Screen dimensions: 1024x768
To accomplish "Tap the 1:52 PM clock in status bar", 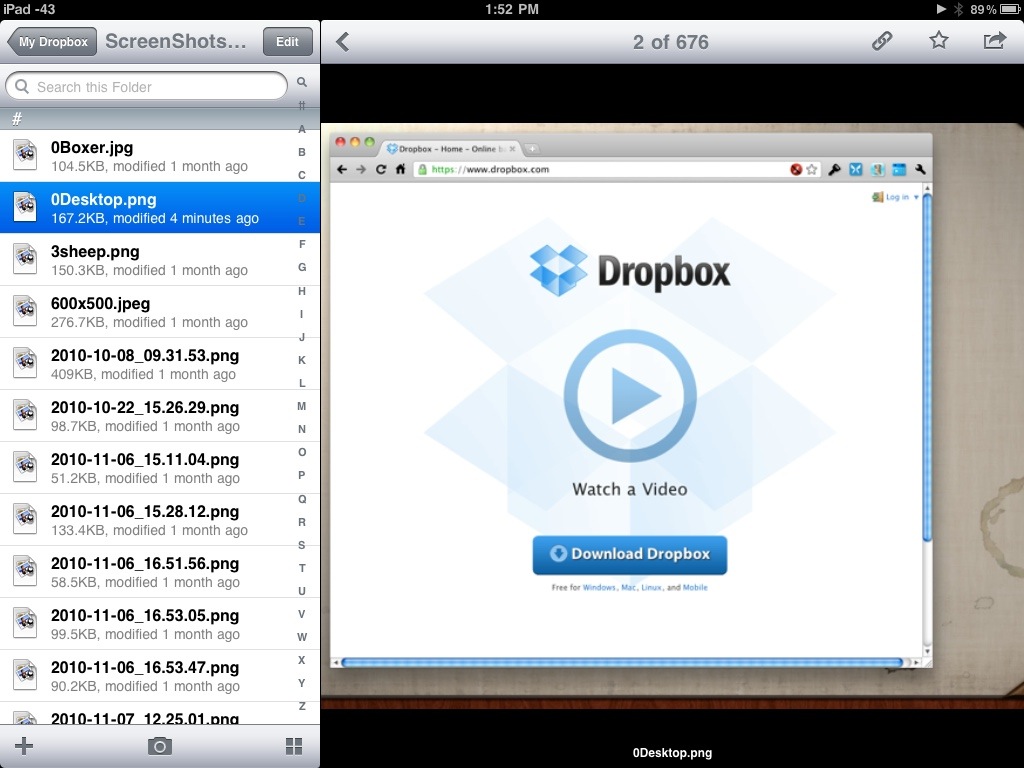I will [x=511, y=9].
